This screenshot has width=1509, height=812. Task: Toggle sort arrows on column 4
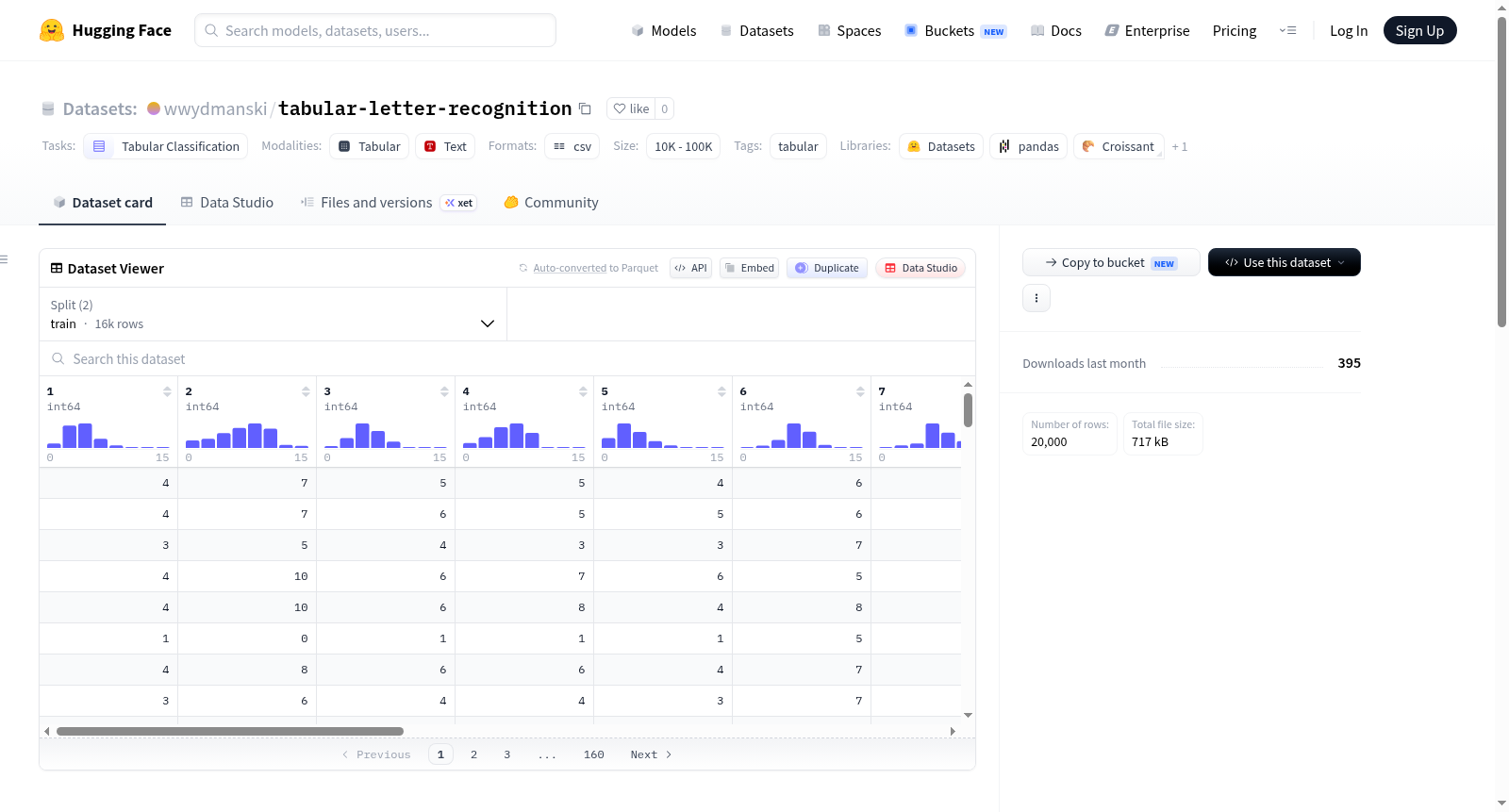click(583, 391)
